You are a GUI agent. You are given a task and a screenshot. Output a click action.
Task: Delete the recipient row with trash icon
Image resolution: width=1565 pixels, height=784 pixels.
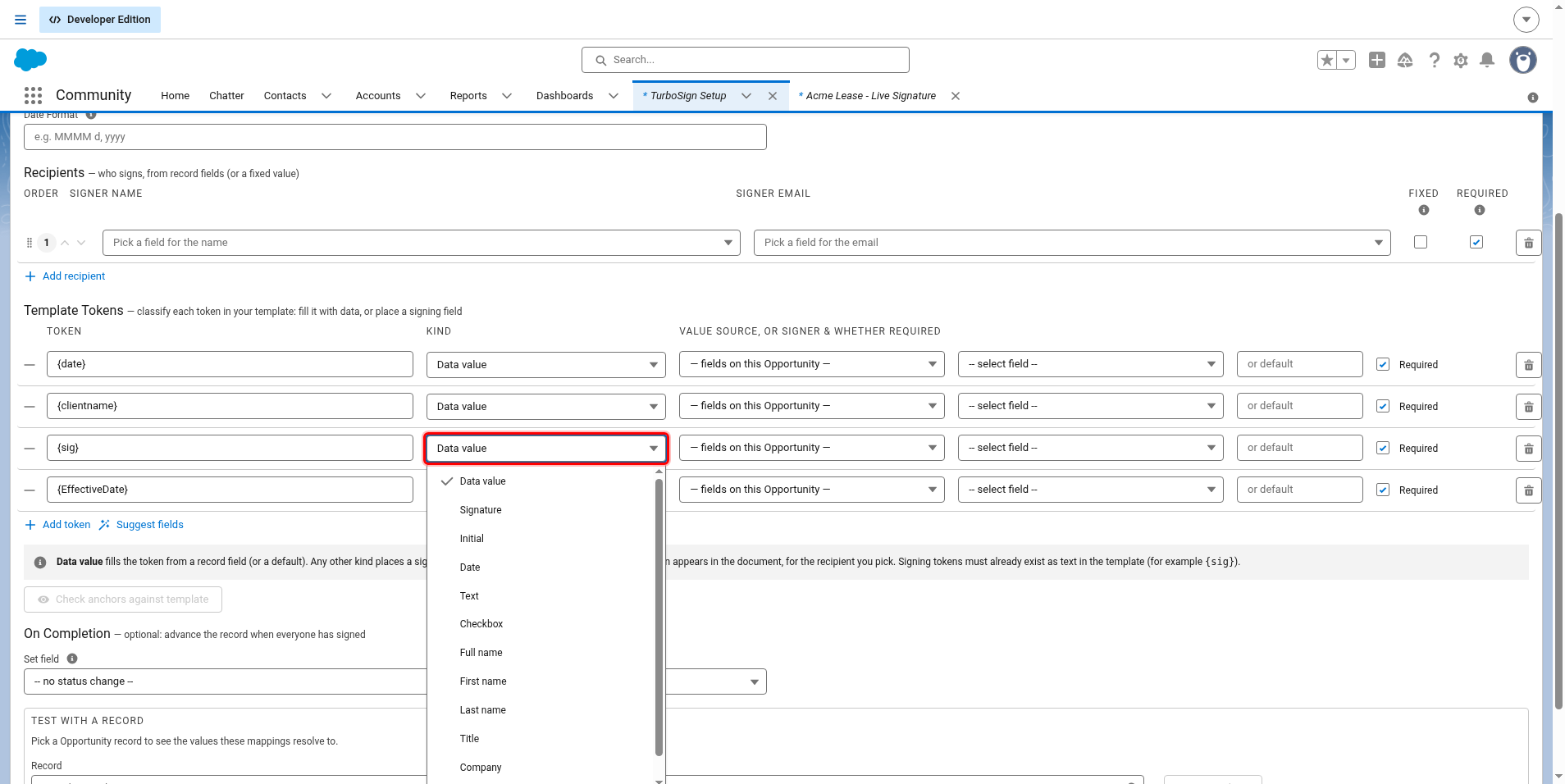click(1529, 243)
